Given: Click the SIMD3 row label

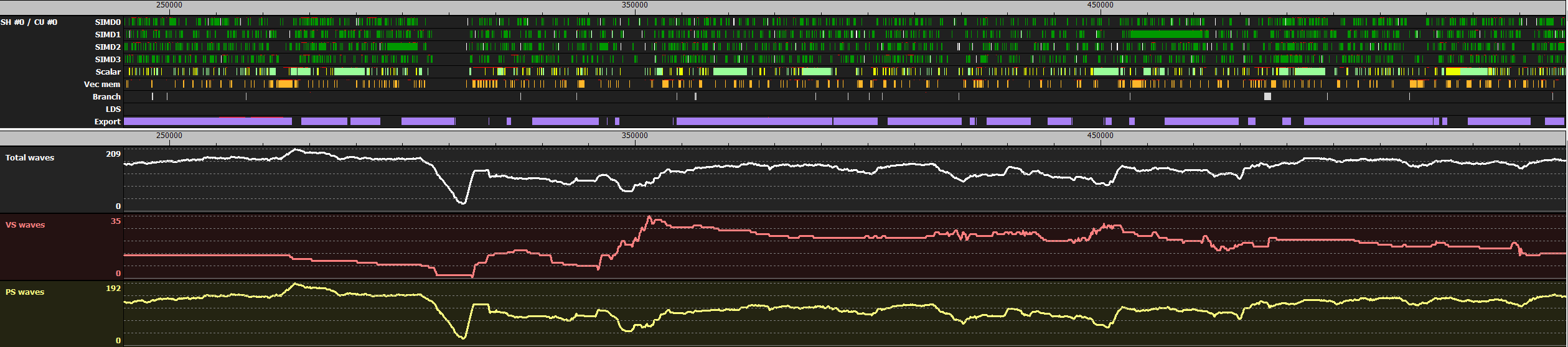Looking at the screenshot, I should [x=107, y=60].
